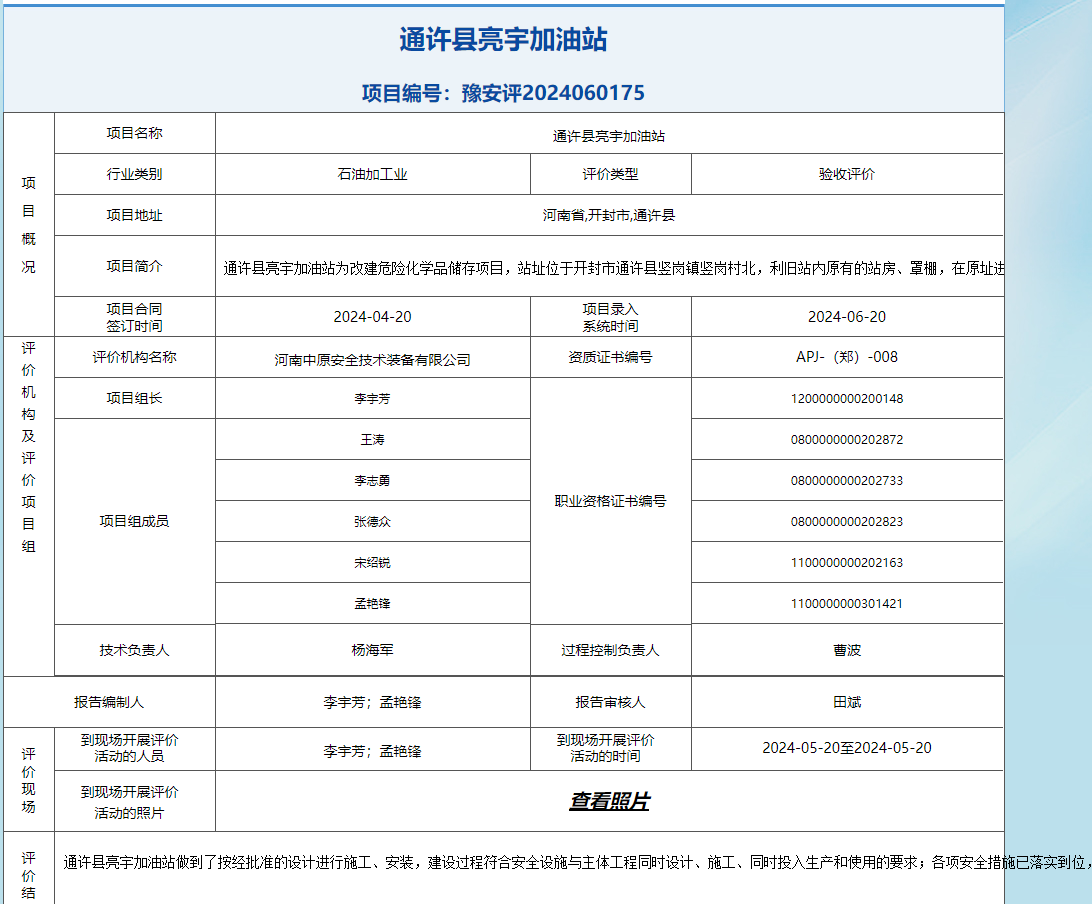Screen dimensions: 1092x904
Task: Click the page heading 通许县亮宇加油站
Action: 504,40
